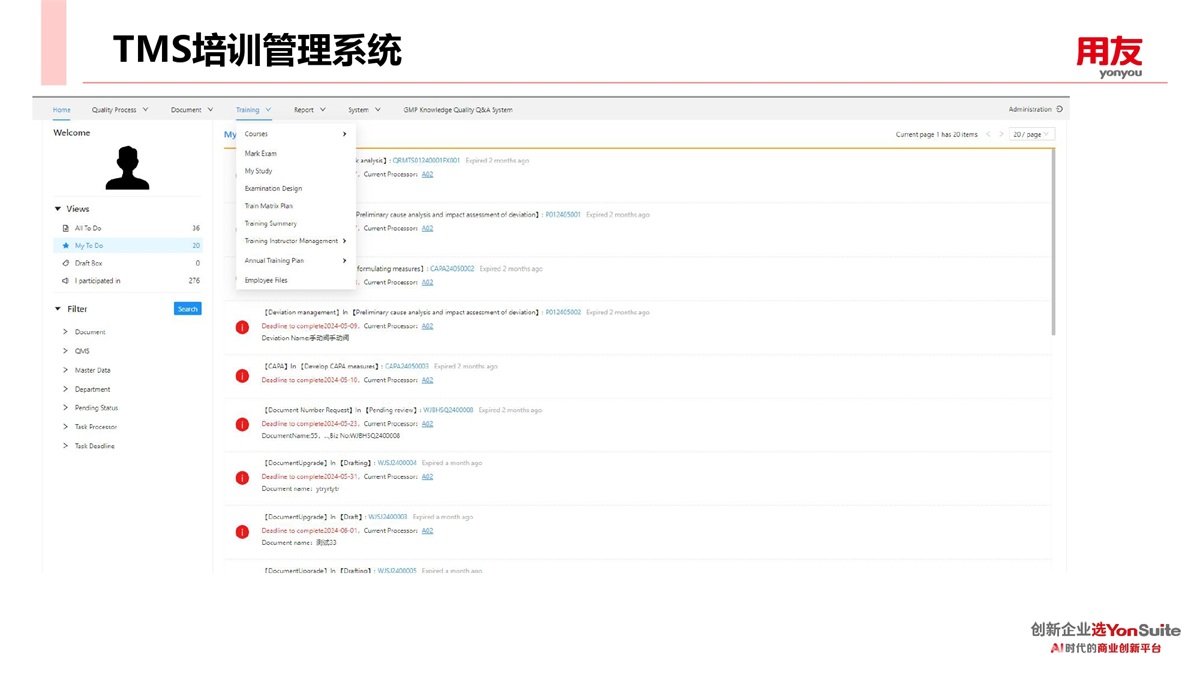This screenshot has height=675, width=1200.
Task: Click the logout icon next to Administration
Action: 1060,110
